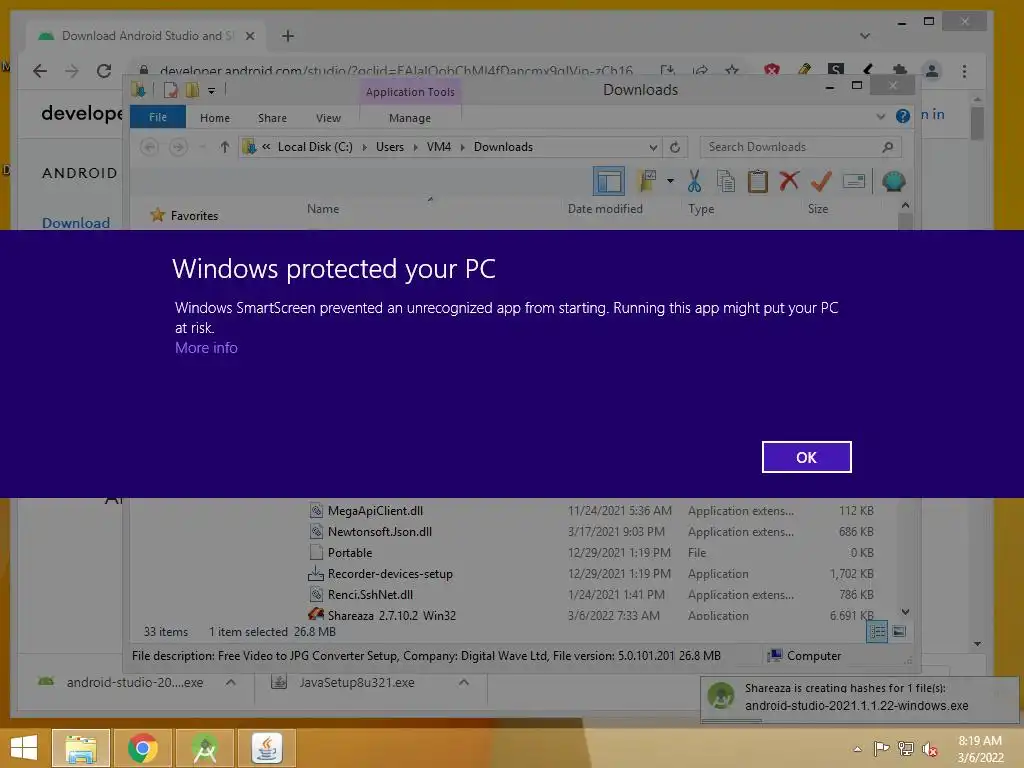
Task: Open JavaSetup8u321.exe download item menu chevron
Action: 464,682
